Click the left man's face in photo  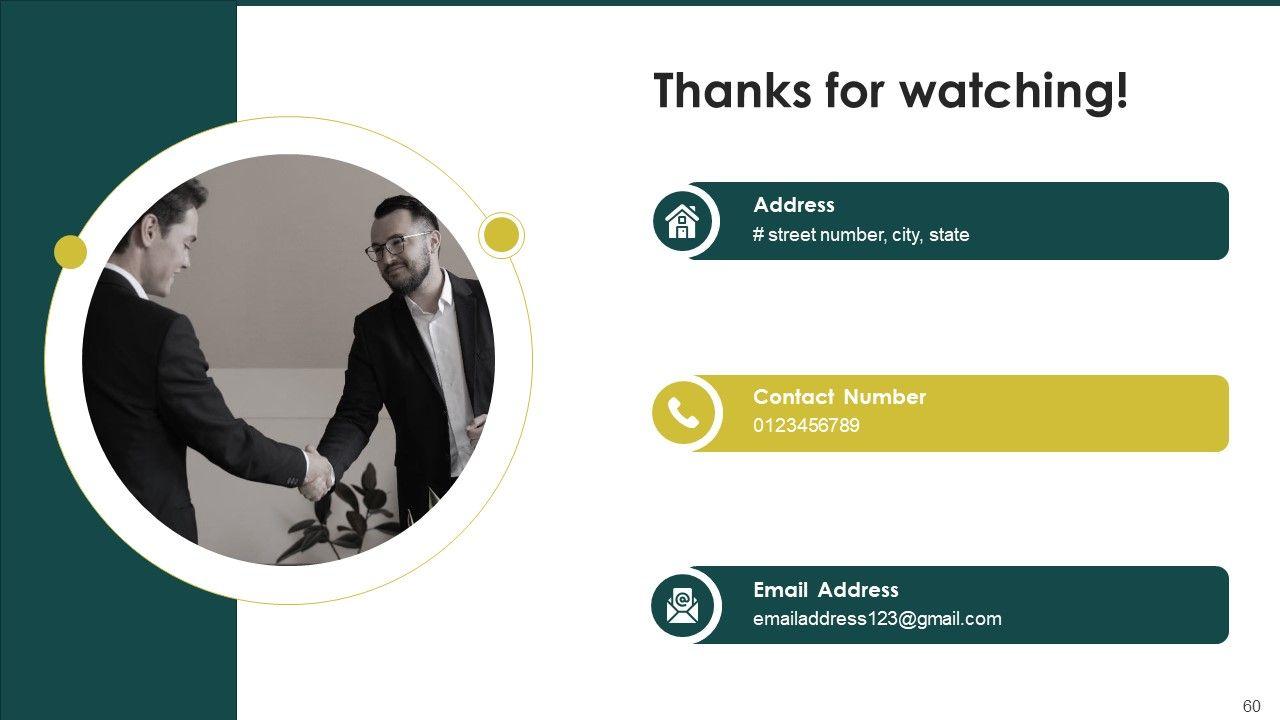pyautogui.click(x=175, y=238)
